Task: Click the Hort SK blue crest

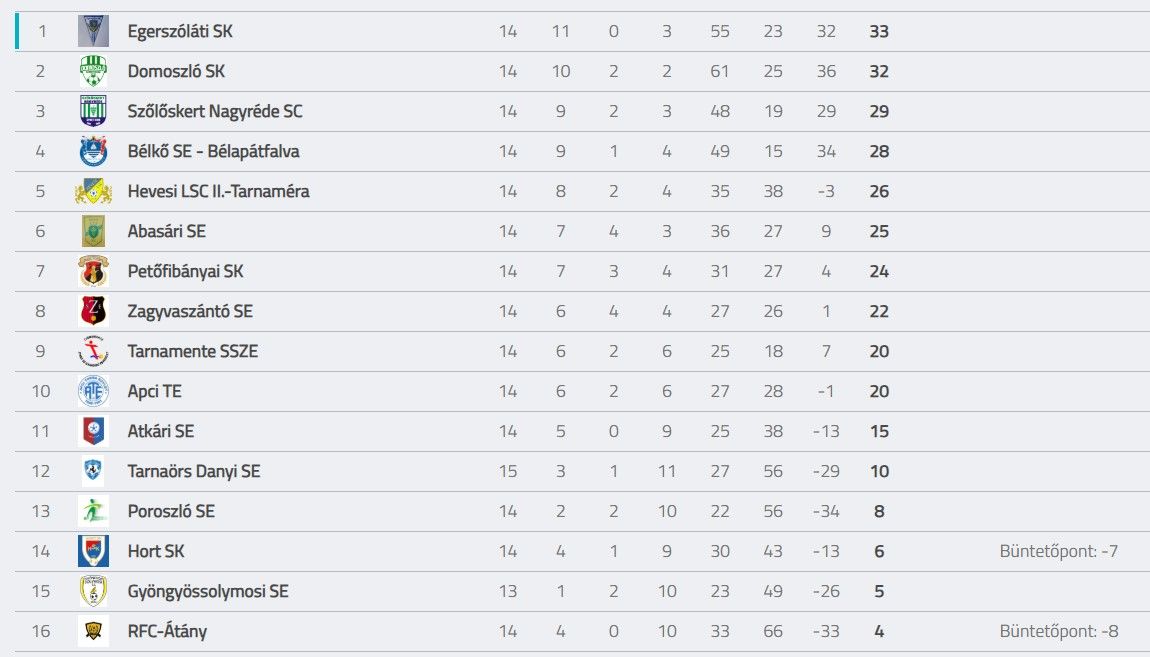Action: 93,551
